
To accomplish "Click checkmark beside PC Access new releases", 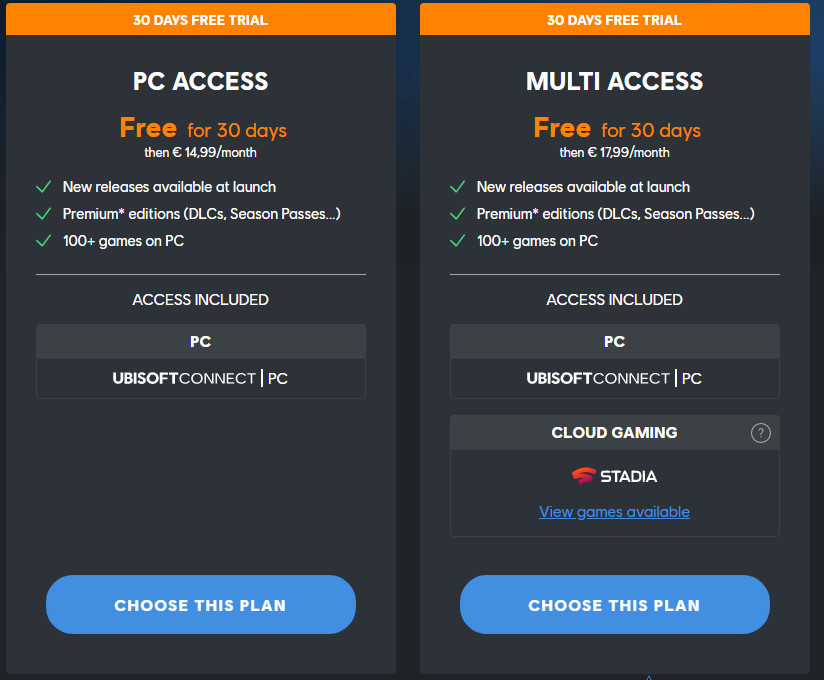I will pos(43,187).
